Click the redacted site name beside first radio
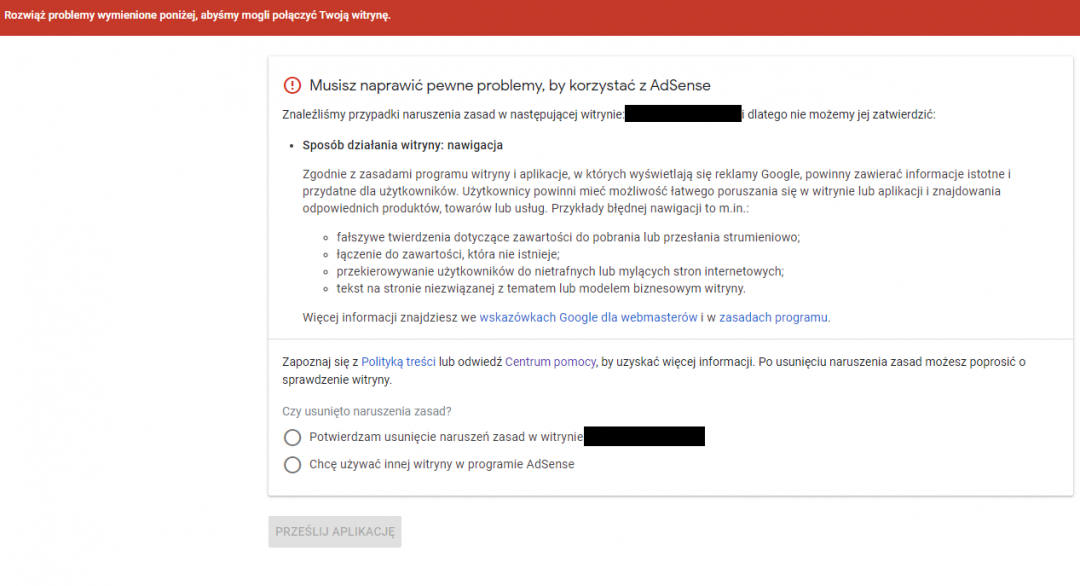The width and height of the screenshot is (1080, 586). [x=645, y=436]
